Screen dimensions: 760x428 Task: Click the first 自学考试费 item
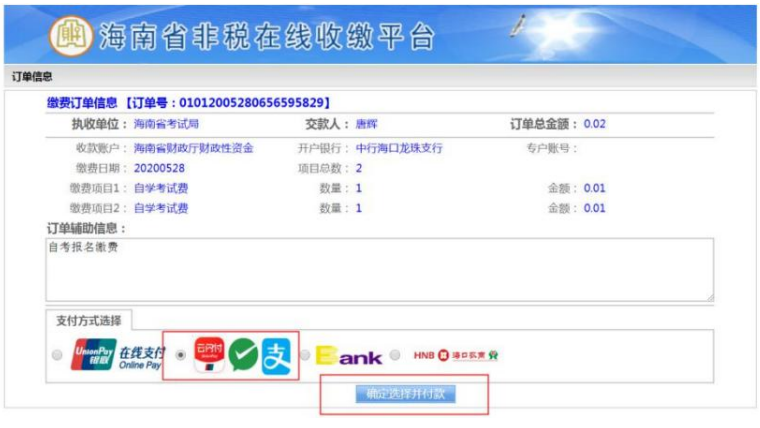point(160,188)
